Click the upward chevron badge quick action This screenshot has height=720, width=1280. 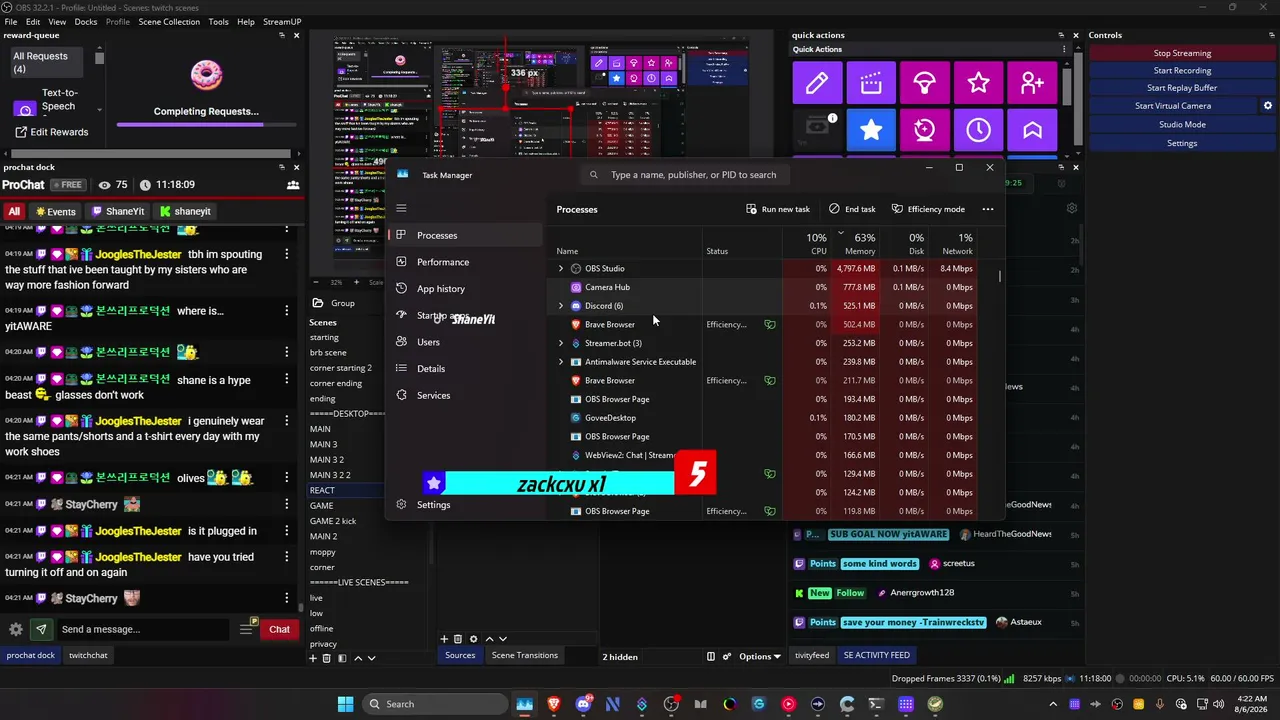click(1033, 130)
